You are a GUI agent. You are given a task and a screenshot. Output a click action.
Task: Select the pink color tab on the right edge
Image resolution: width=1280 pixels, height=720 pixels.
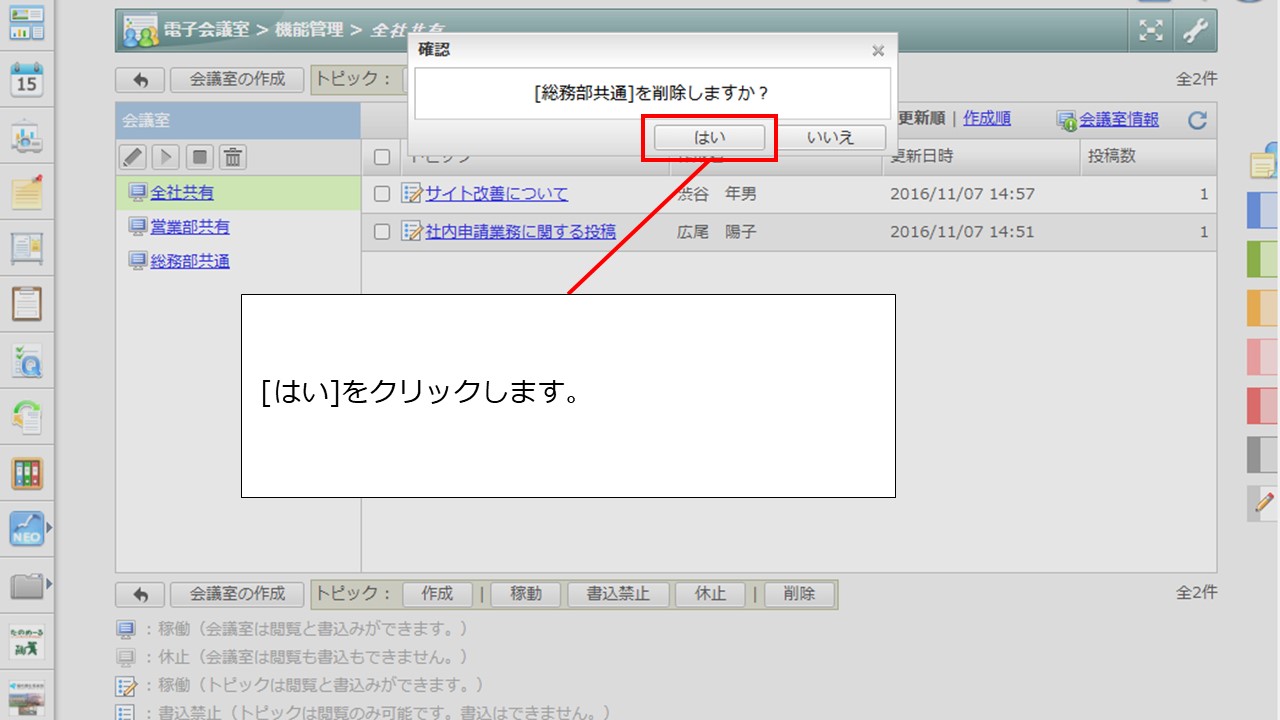pyautogui.click(x=1264, y=357)
